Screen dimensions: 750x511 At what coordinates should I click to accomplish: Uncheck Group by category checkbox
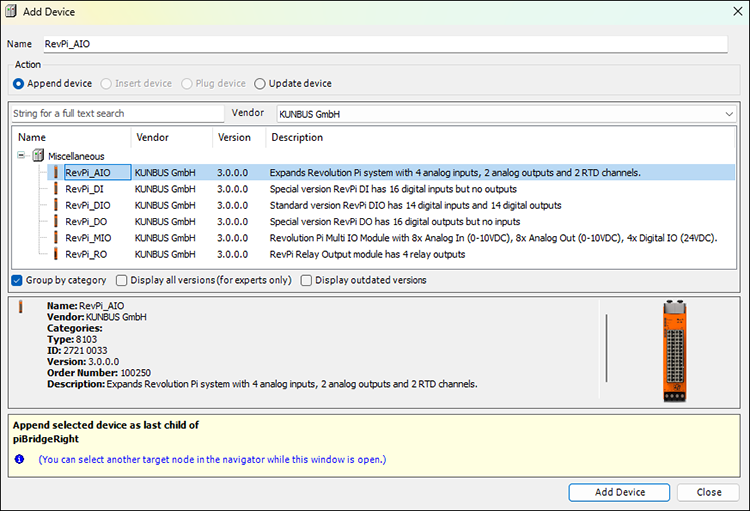[x=17, y=280]
